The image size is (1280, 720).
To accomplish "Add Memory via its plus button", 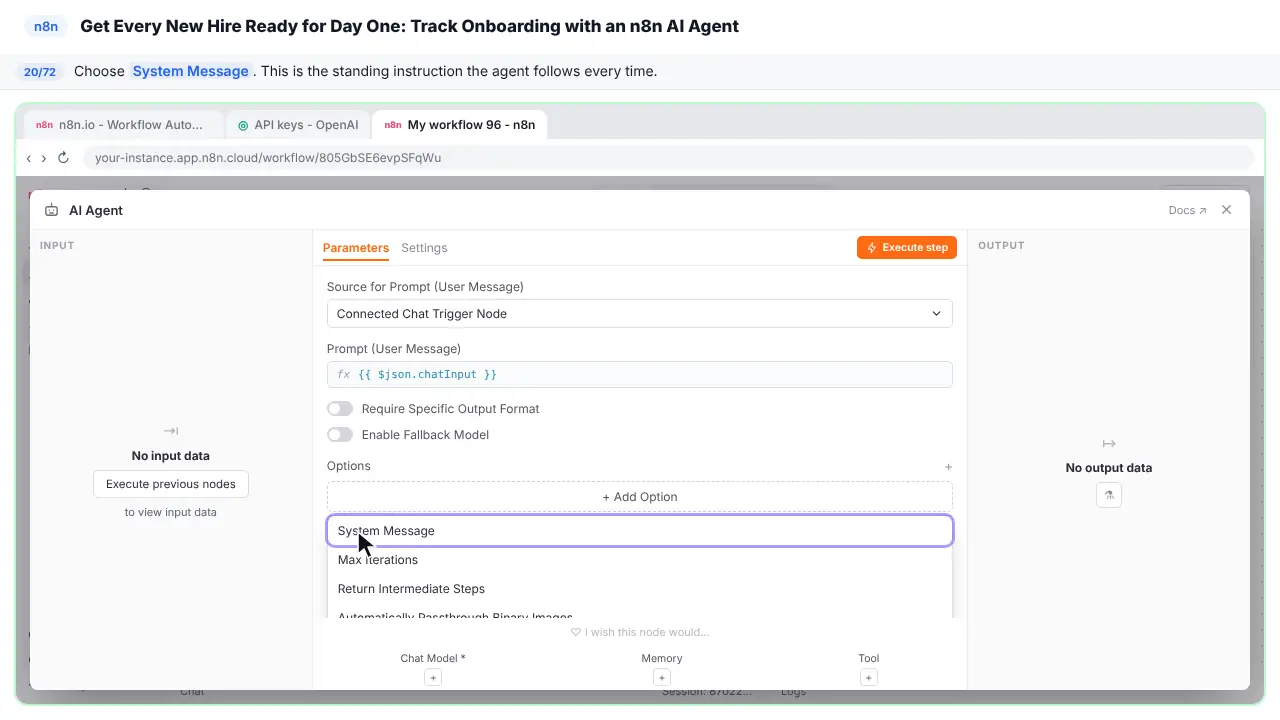I will 662,677.
